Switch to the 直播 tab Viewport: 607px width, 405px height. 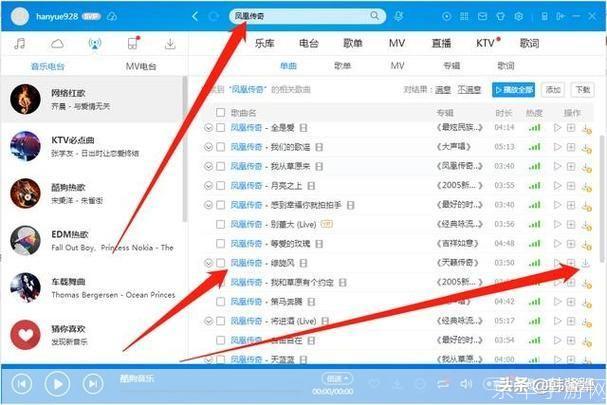pyautogui.click(x=441, y=43)
